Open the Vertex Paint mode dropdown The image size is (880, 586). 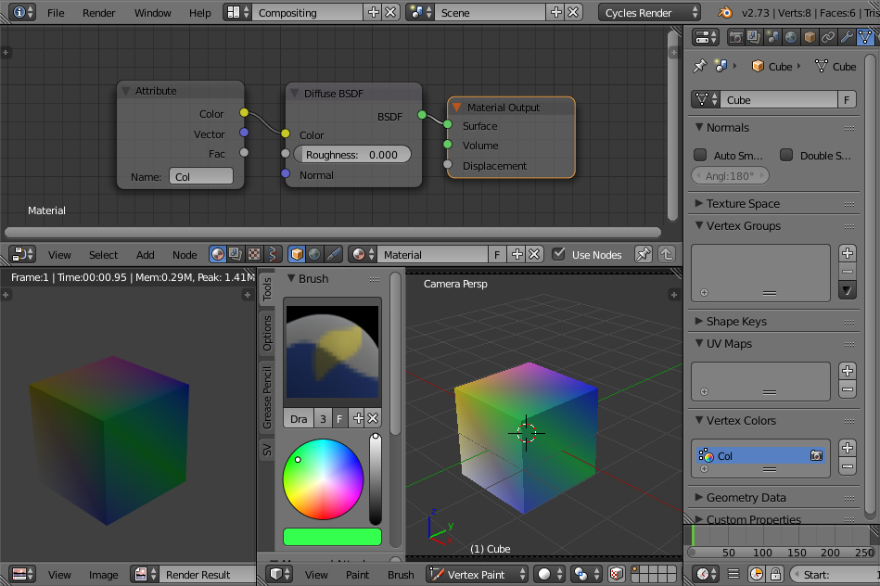(476, 574)
